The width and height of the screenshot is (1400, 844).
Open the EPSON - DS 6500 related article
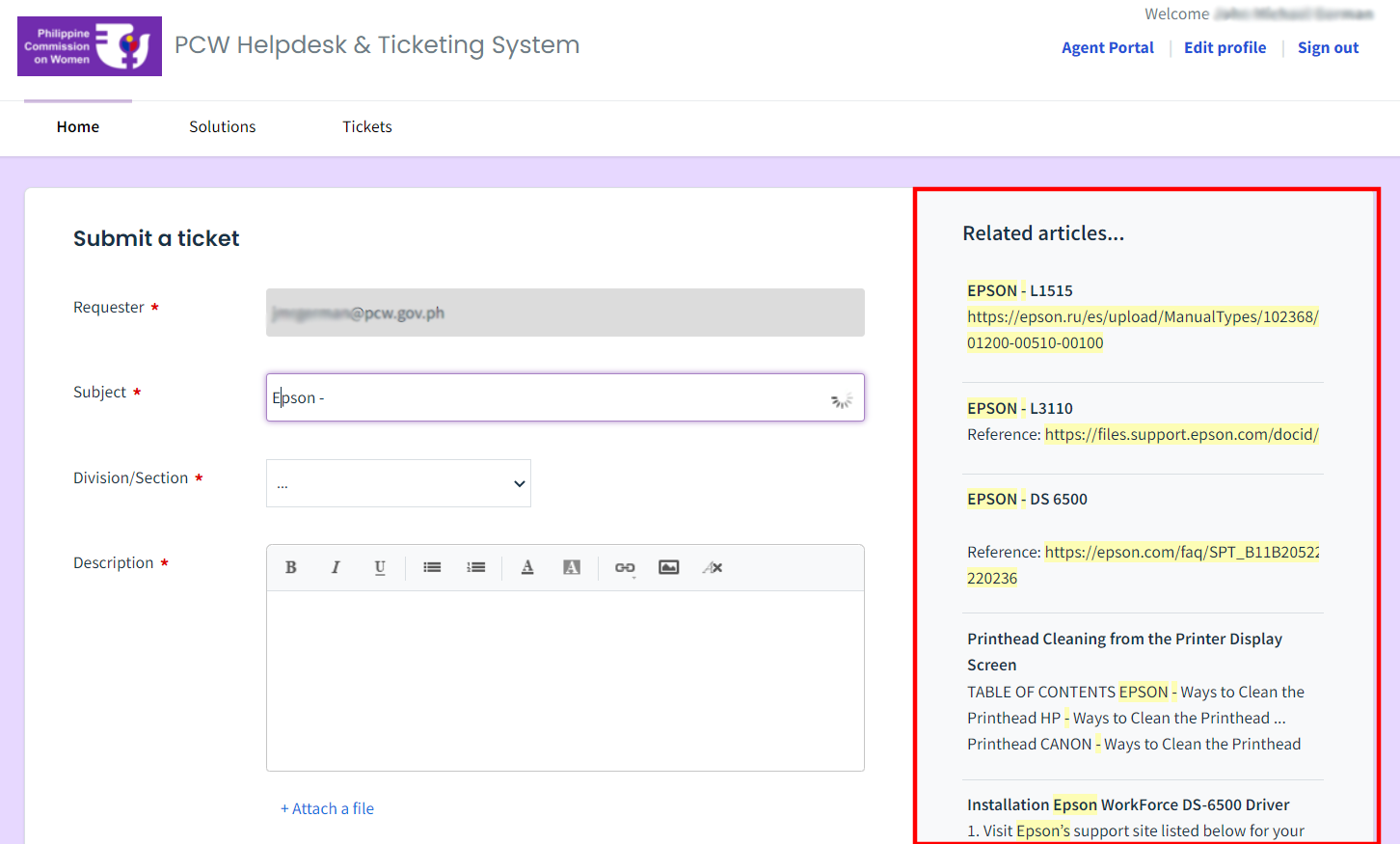[1027, 499]
